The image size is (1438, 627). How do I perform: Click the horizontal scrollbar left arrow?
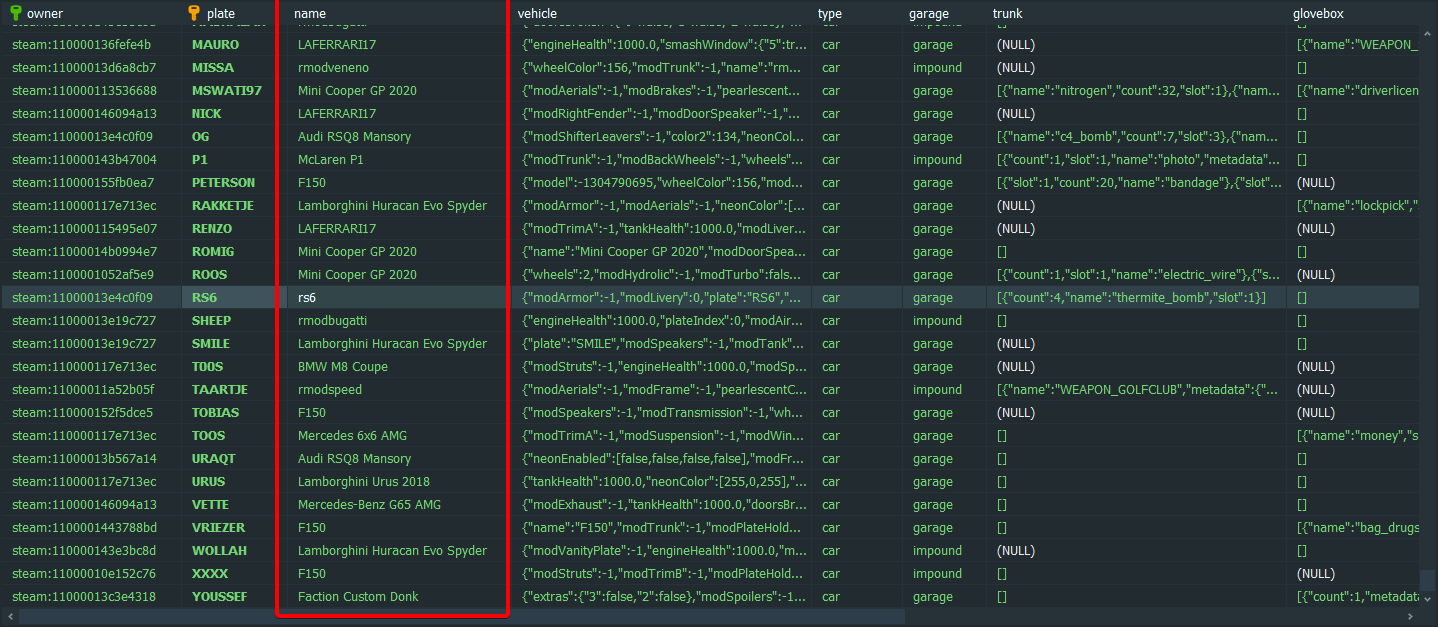pos(9,617)
